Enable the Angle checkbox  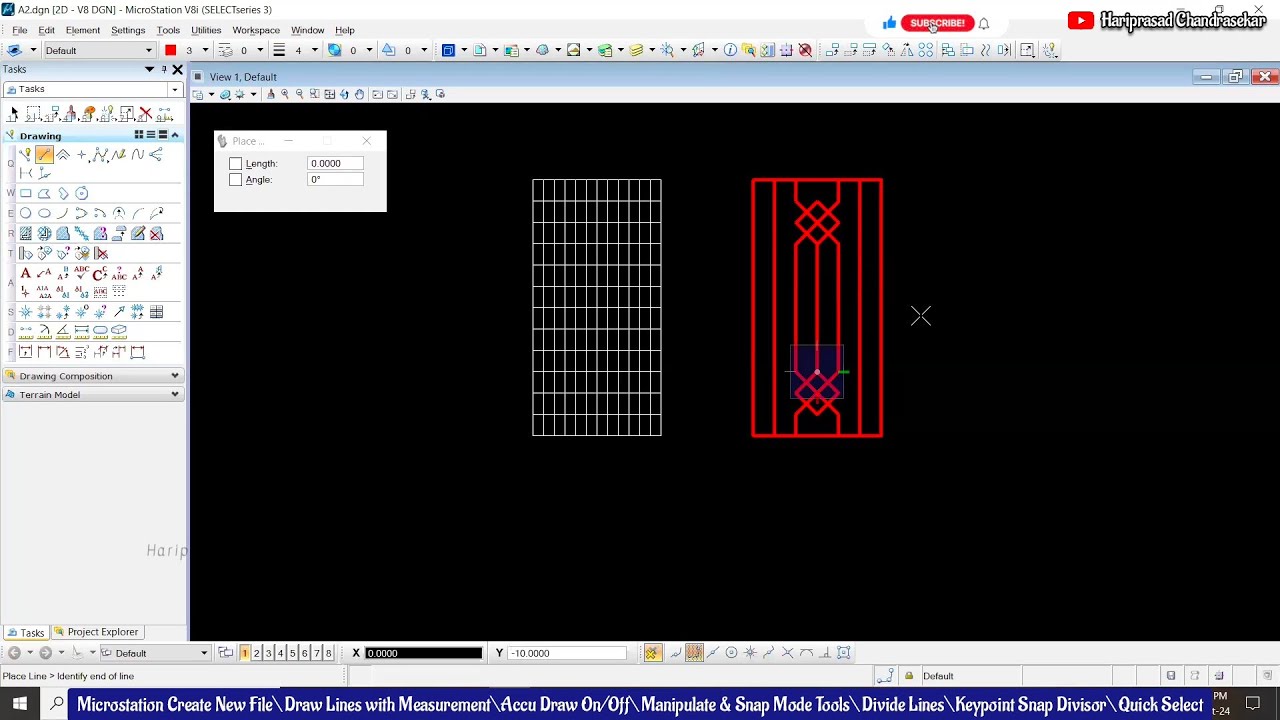coord(236,180)
